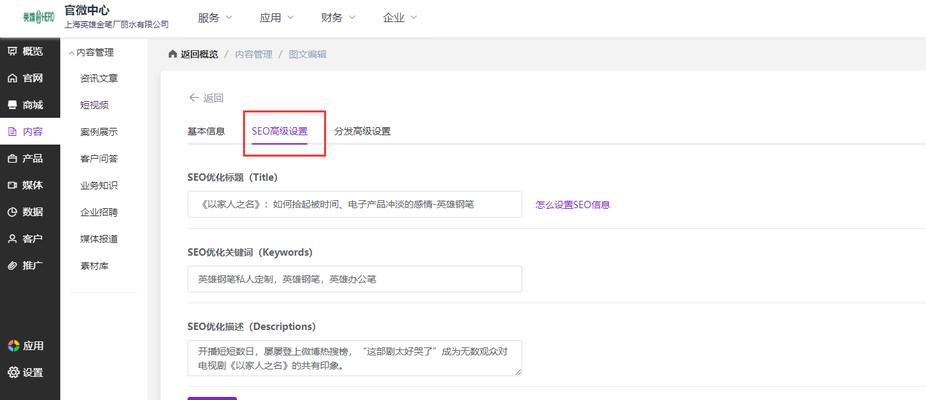
Task: Open 设置 settings gear in the sidebar
Action: pos(26,372)
